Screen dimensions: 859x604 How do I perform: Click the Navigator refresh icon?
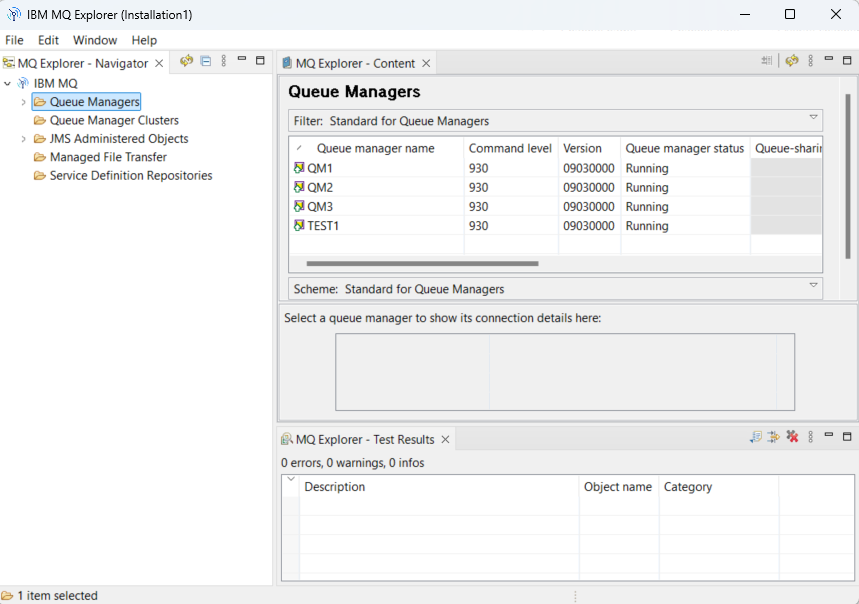186,61
